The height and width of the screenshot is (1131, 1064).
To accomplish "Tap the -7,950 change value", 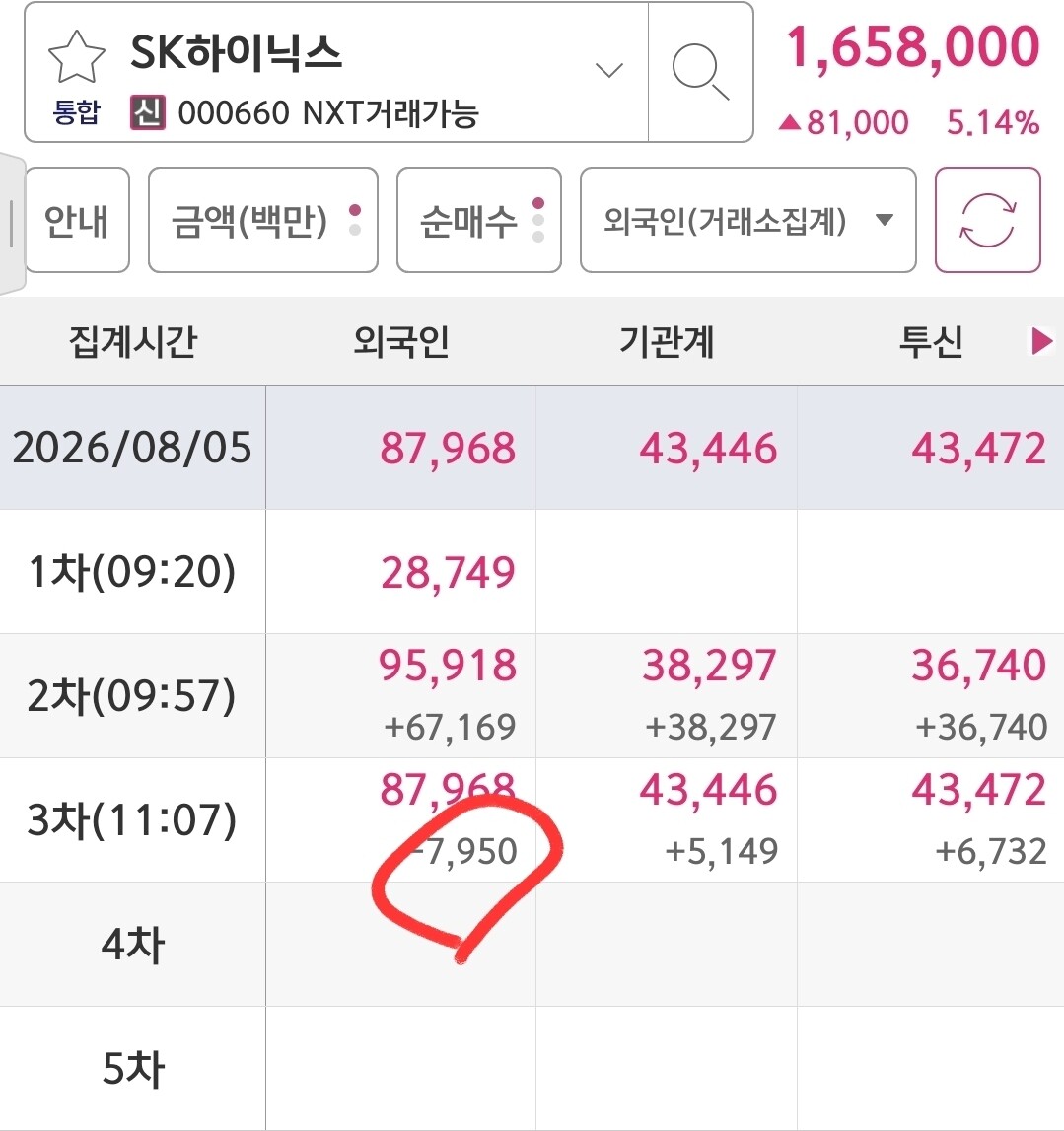I will (x=463, y=851).
